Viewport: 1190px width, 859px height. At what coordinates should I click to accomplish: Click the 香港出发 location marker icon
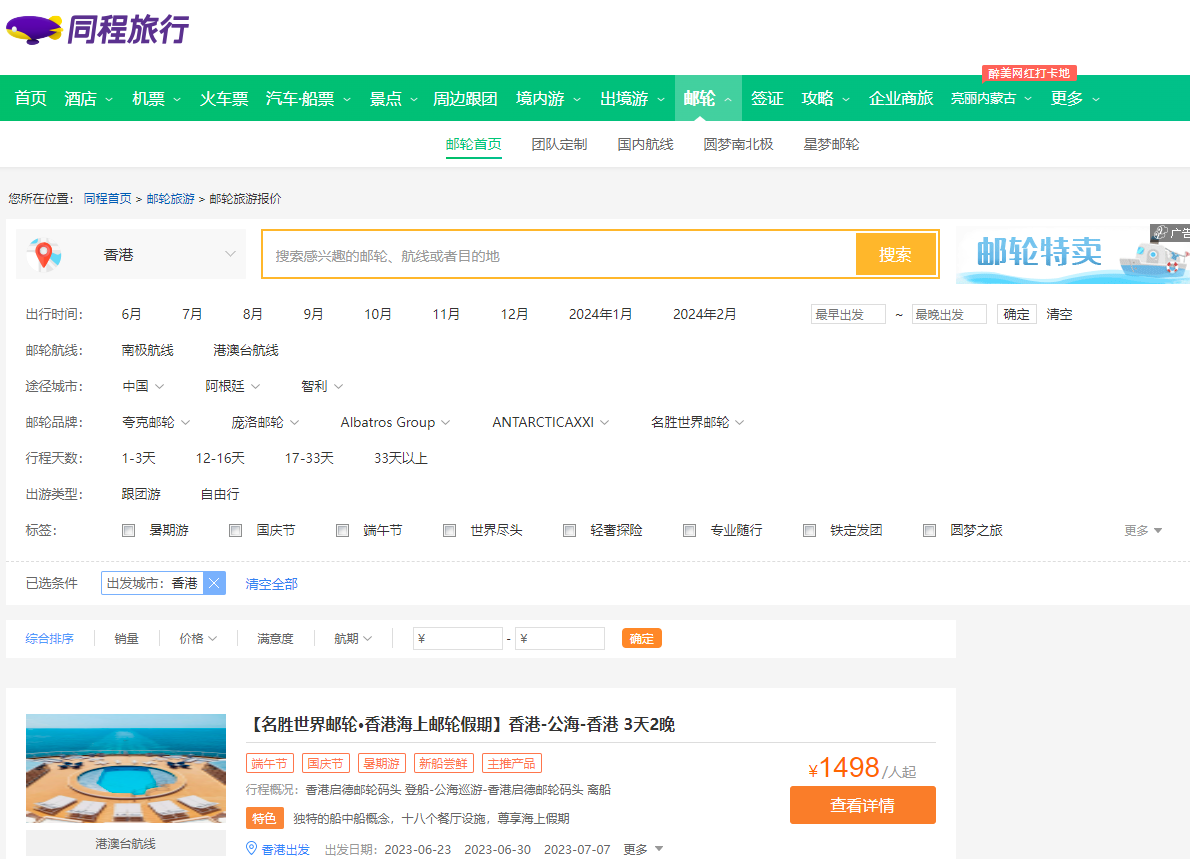[x=252, y=849]
